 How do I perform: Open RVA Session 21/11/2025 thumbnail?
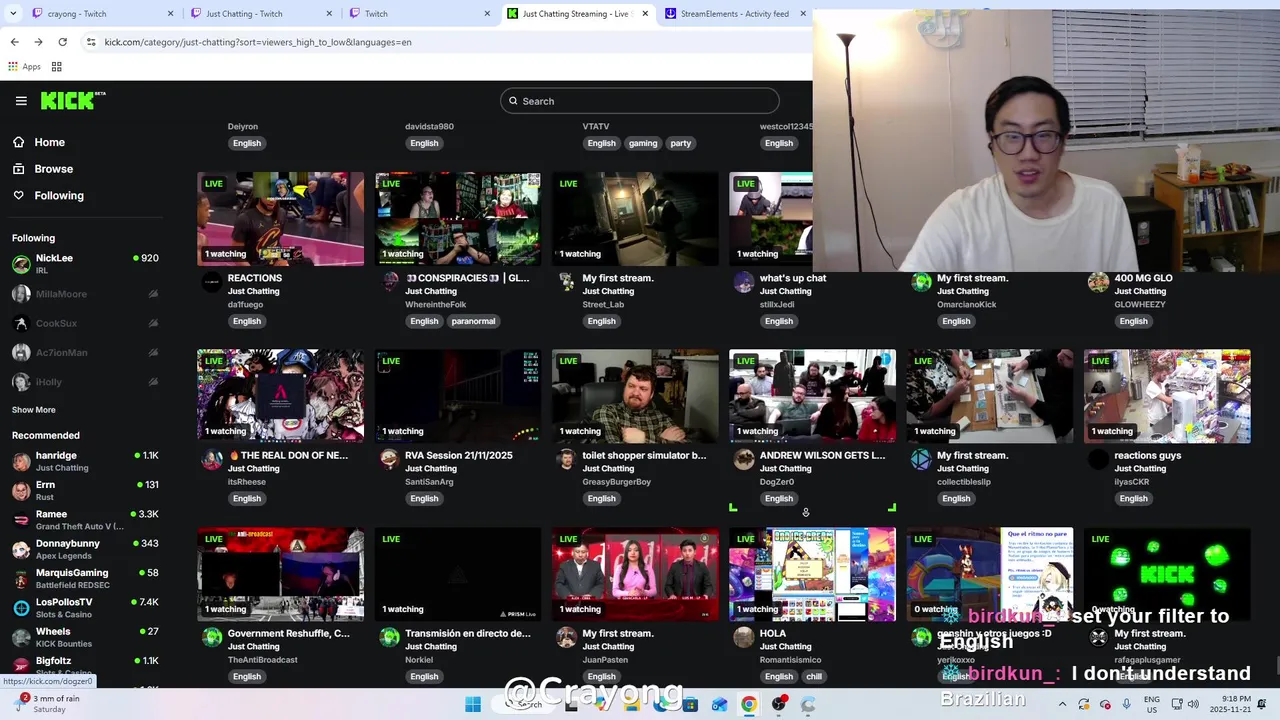[x=458, y=396]
